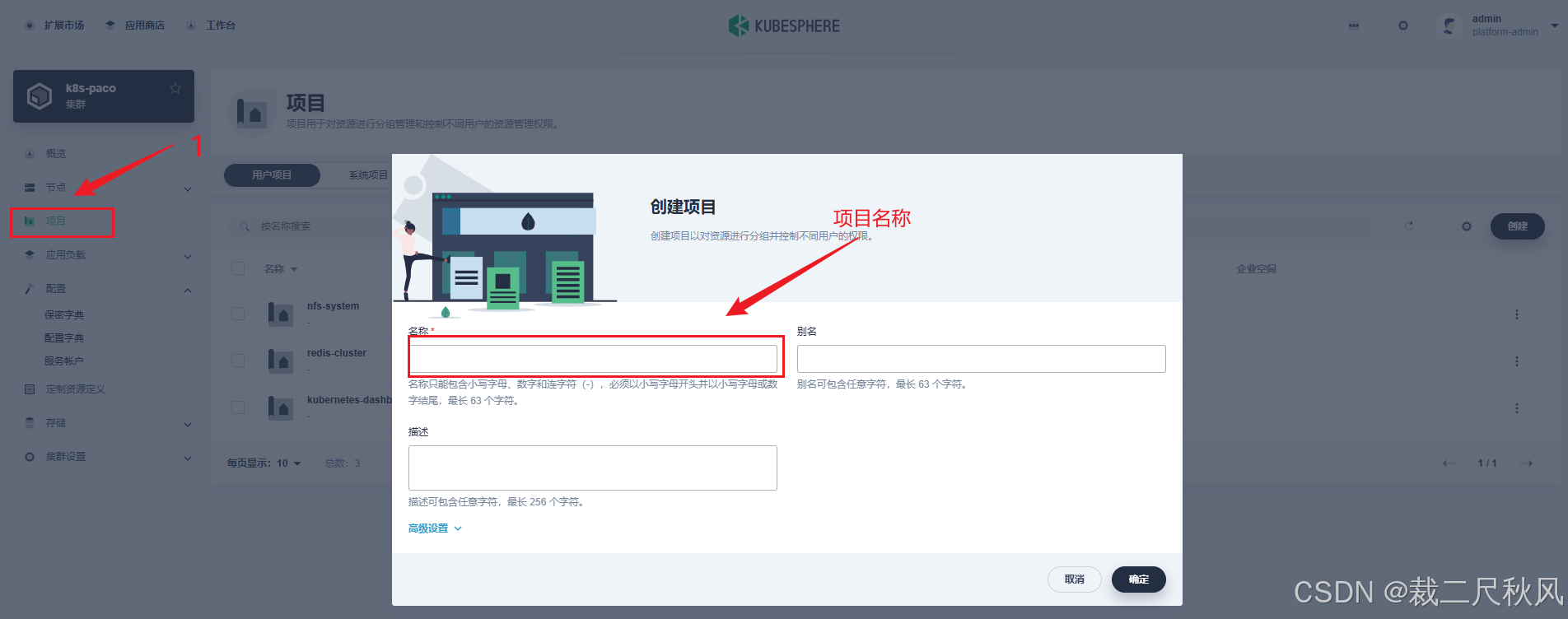This screenshot has width=1568, height=619.
Task: Expand the 存储 storage chevron
Action: (188, 424)
